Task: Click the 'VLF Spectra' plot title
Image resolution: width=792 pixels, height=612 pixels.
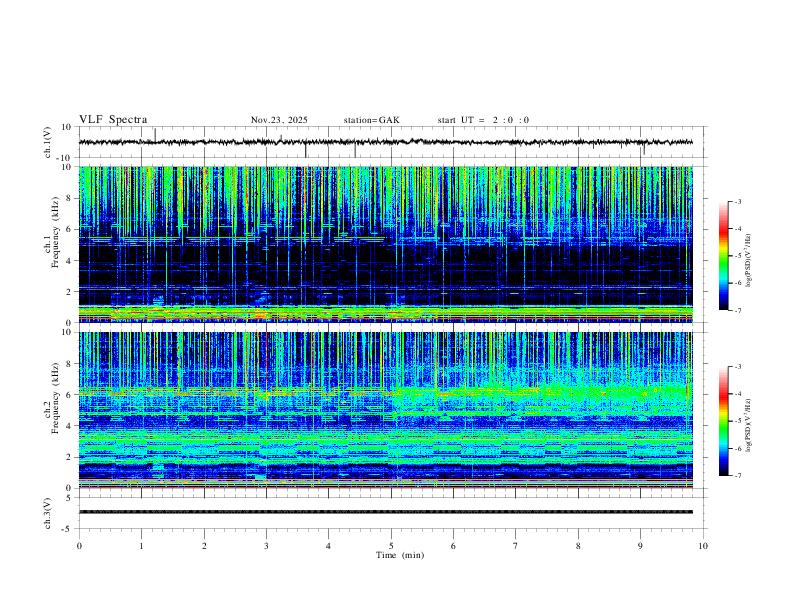Action: [x=113, y=120]
